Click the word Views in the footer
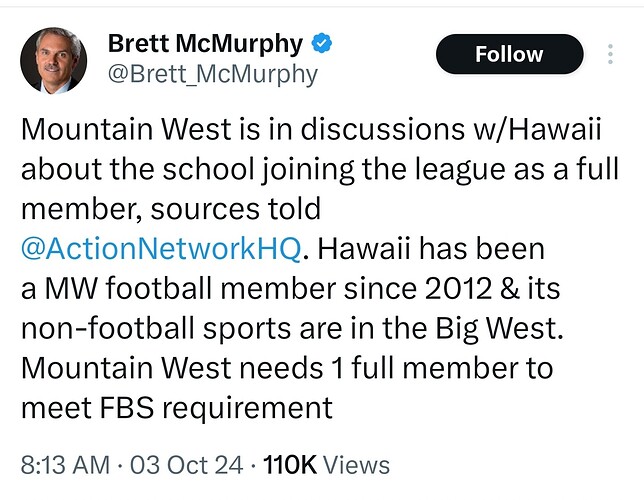Viewport: 644px width, 500px height. (356, 465)
